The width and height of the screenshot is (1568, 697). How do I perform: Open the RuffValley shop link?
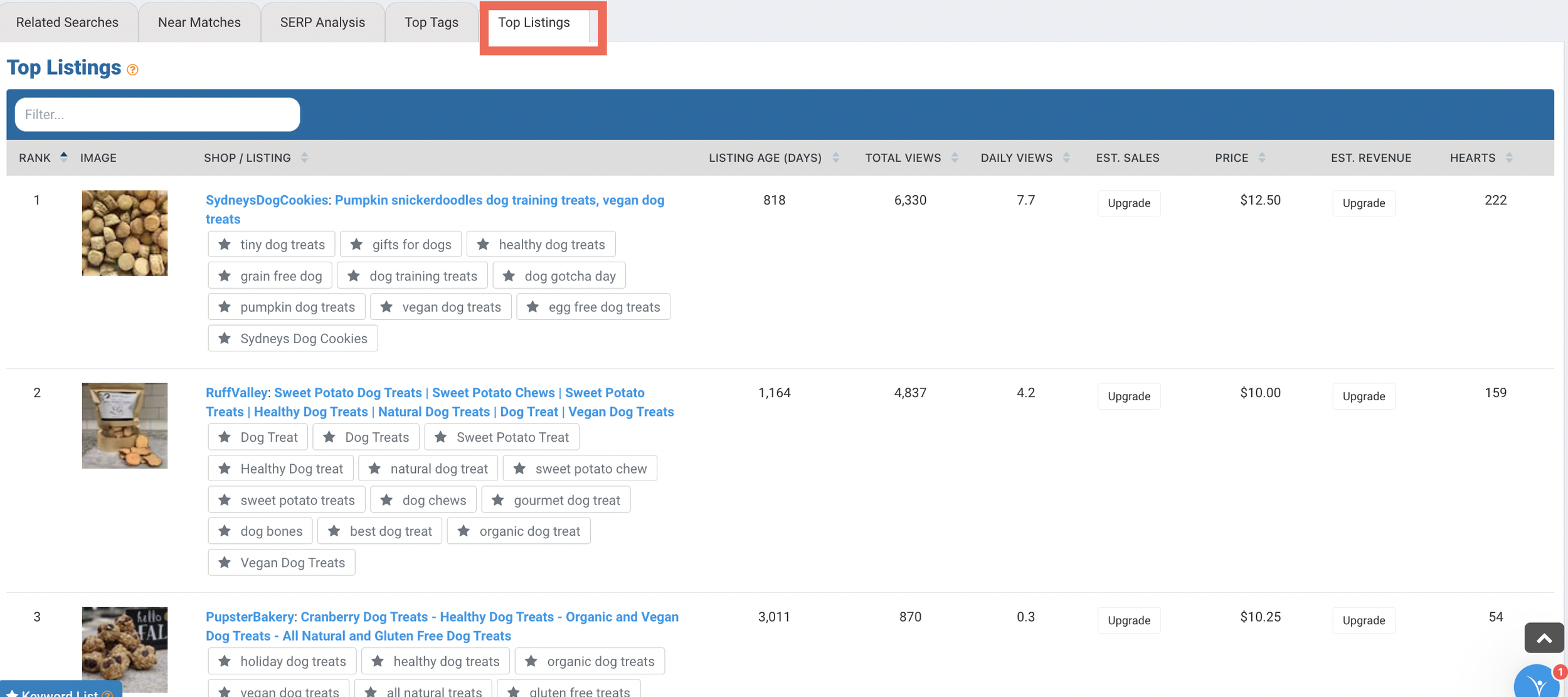(236, 393)
